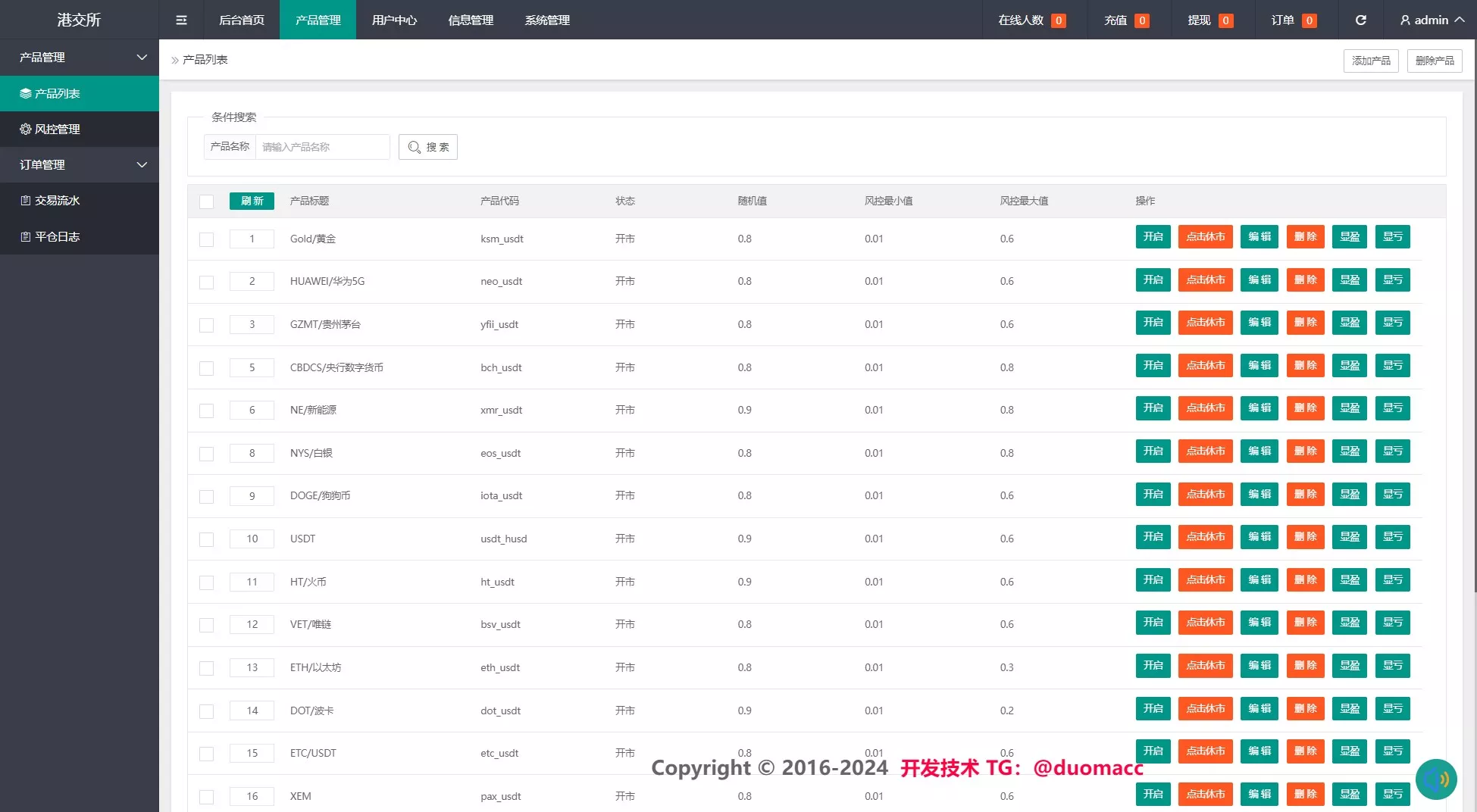
Task: Select the checkbox for ETH/以太坊 row
Action: point(206,668)
